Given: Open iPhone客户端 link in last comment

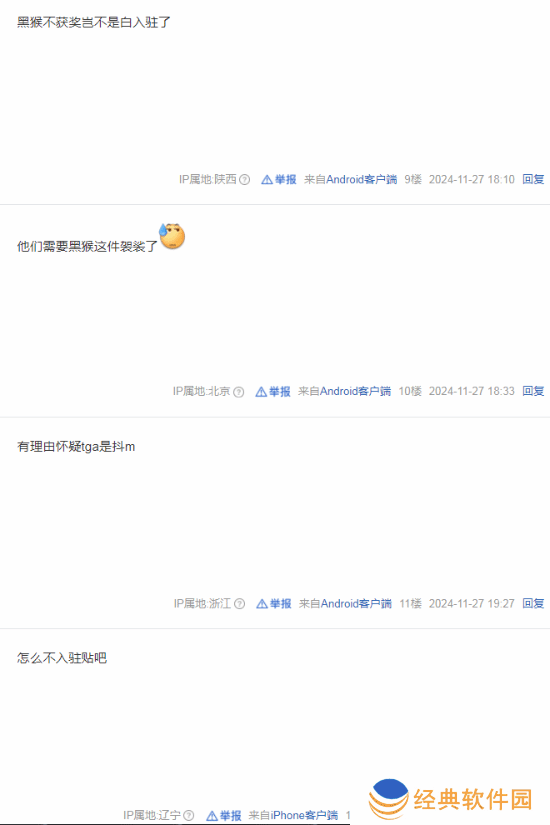Looking at the screenshot, I should [304, 815].
